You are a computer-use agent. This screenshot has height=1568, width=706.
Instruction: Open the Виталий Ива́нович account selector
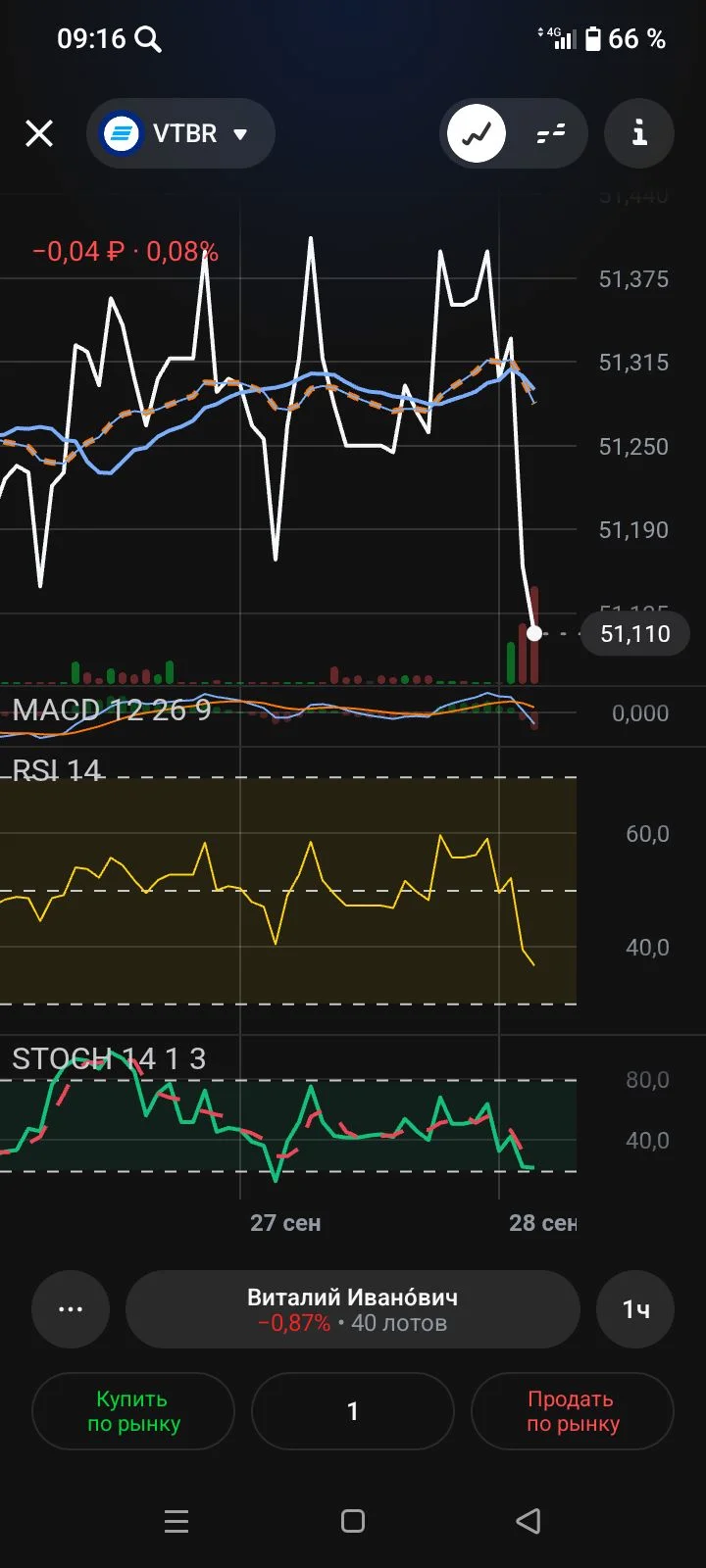tap(353, 1309)
